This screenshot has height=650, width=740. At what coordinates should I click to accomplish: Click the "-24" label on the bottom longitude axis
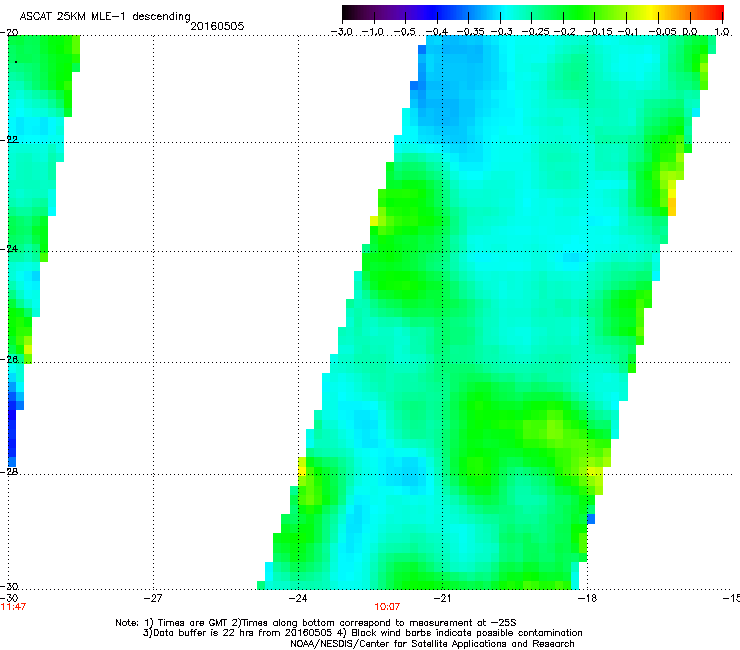point(298,598)
